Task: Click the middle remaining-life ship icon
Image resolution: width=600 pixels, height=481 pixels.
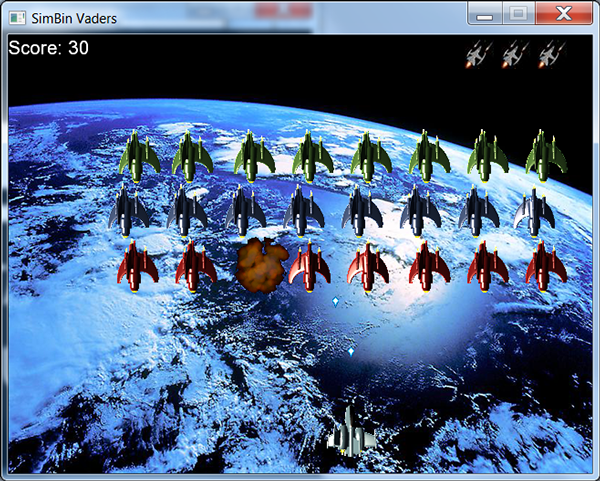Action: click(515, 55)
